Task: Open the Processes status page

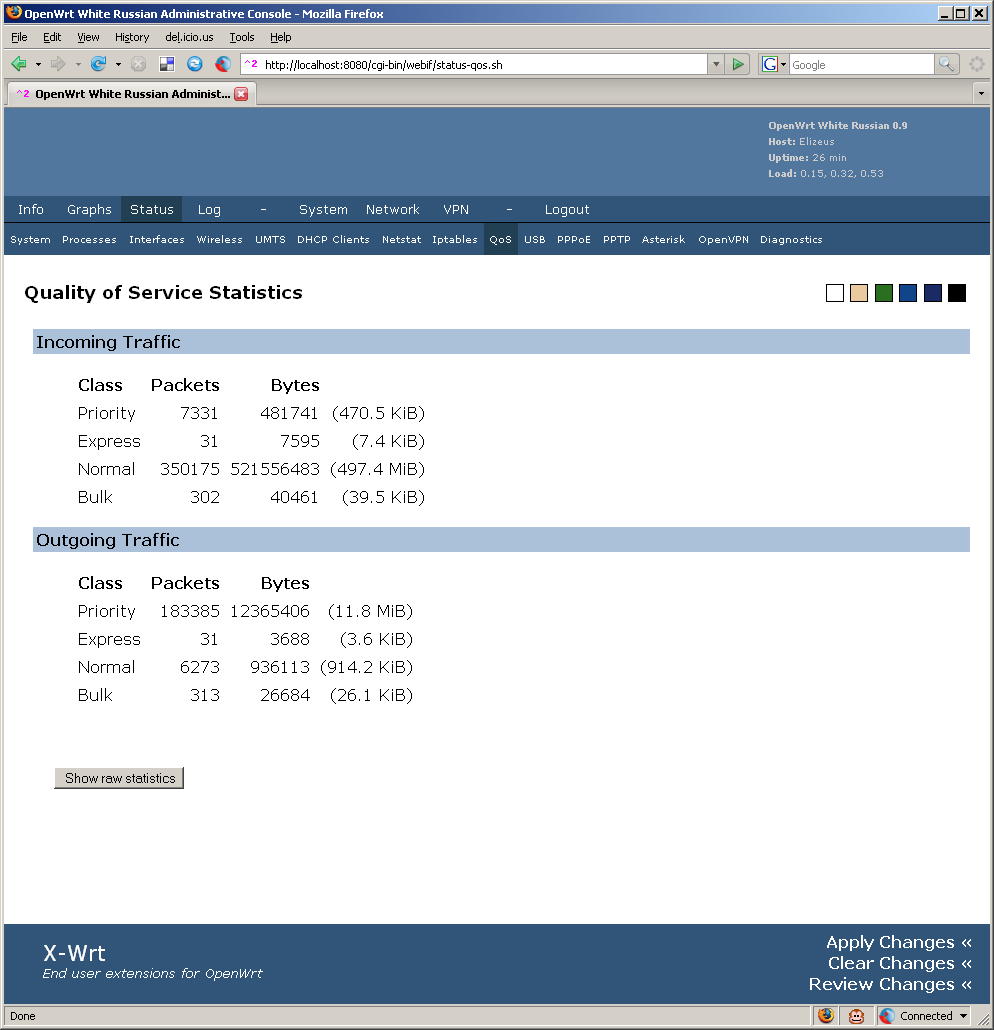Action: [x=89, y=240]
